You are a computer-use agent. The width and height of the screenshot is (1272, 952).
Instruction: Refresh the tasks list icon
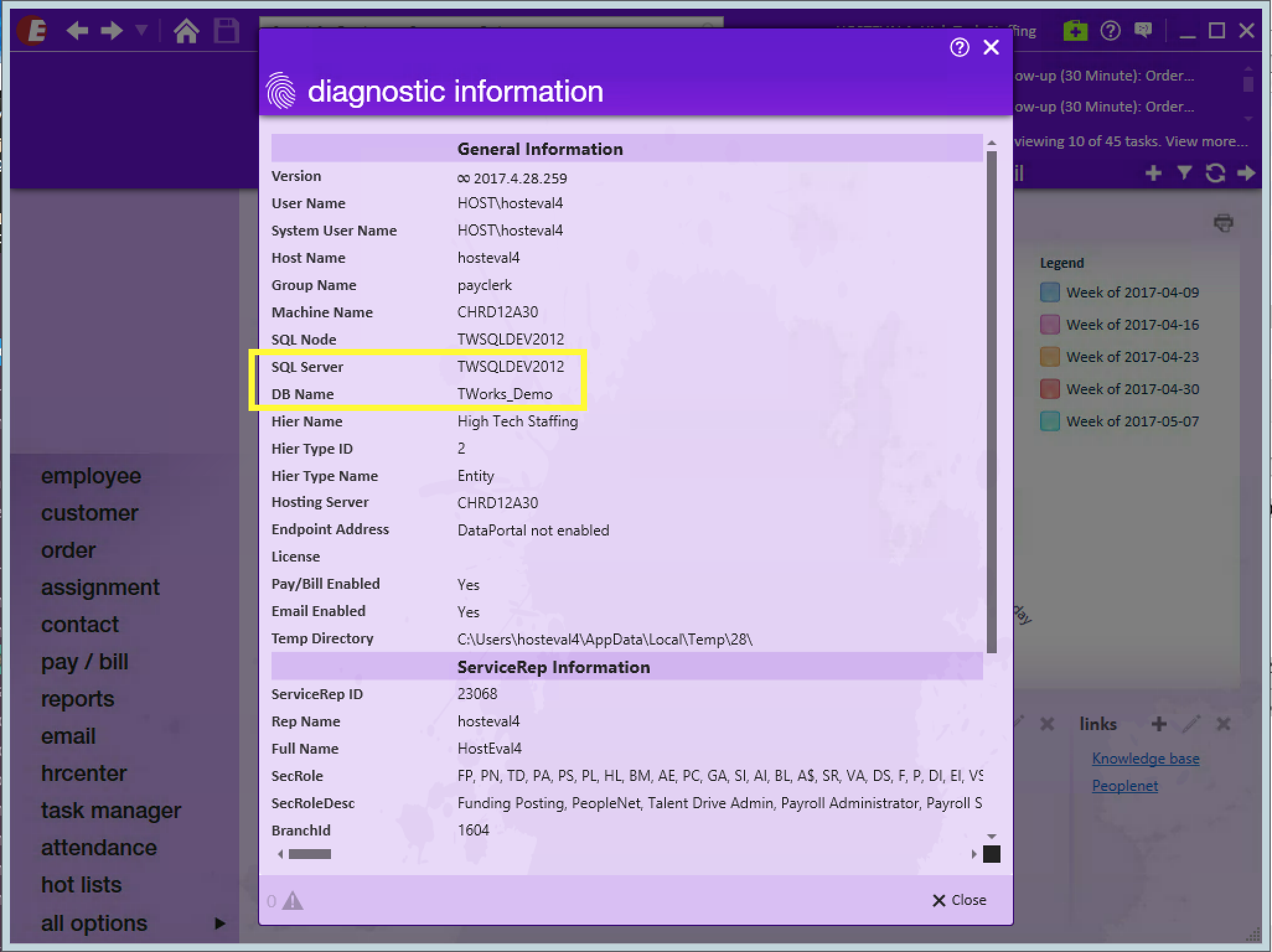tap(1216, 173)
